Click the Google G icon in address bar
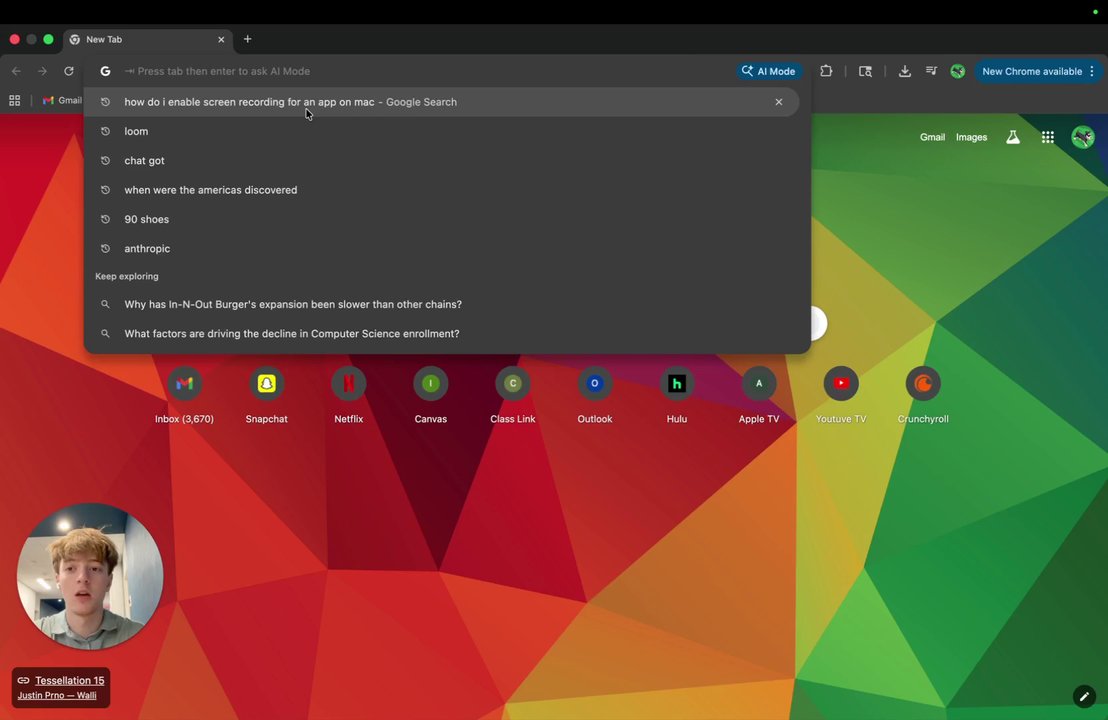Screen dimensions: 1108x720 (105, 71)
